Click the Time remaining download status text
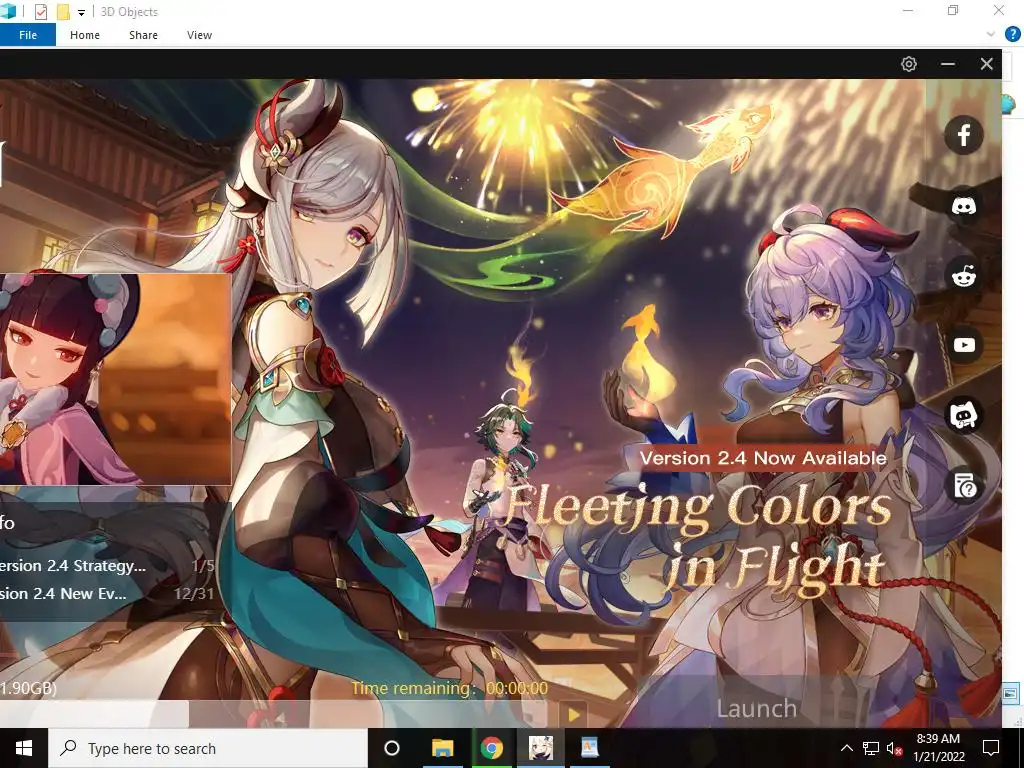This screenshot has width=1024, height=768. point(449,688)
